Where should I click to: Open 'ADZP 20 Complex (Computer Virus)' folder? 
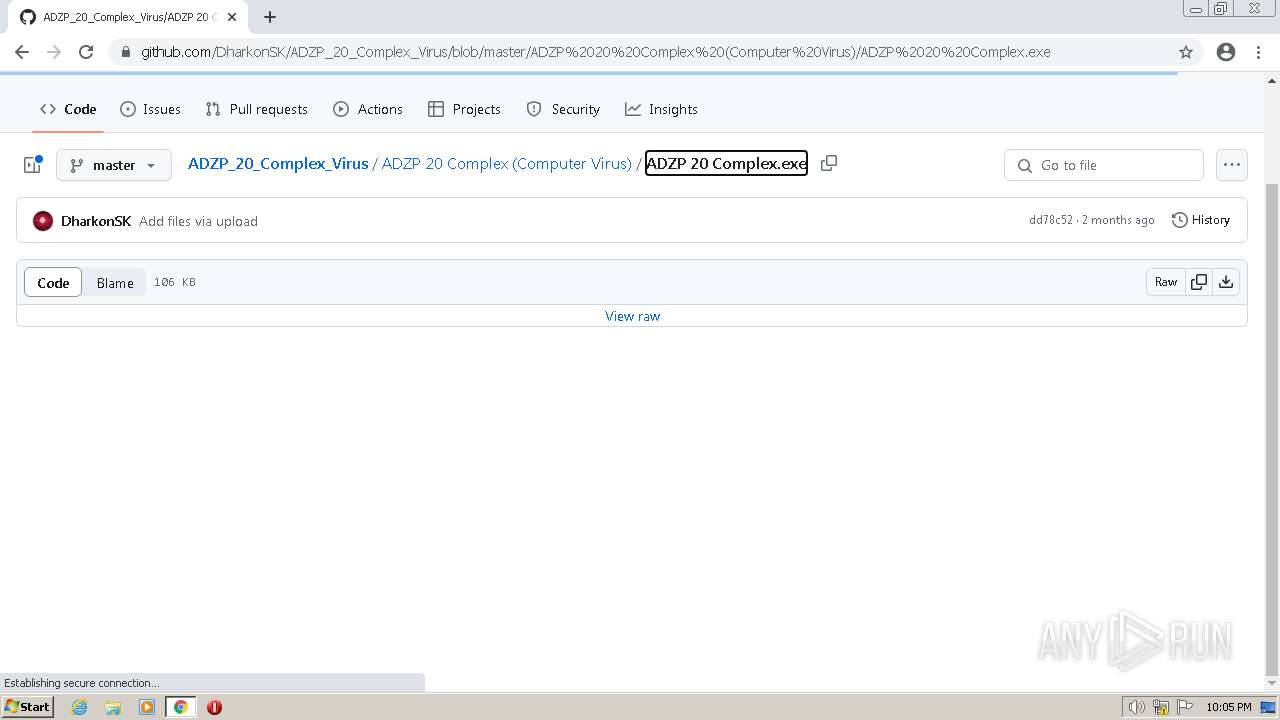[506, 163]
